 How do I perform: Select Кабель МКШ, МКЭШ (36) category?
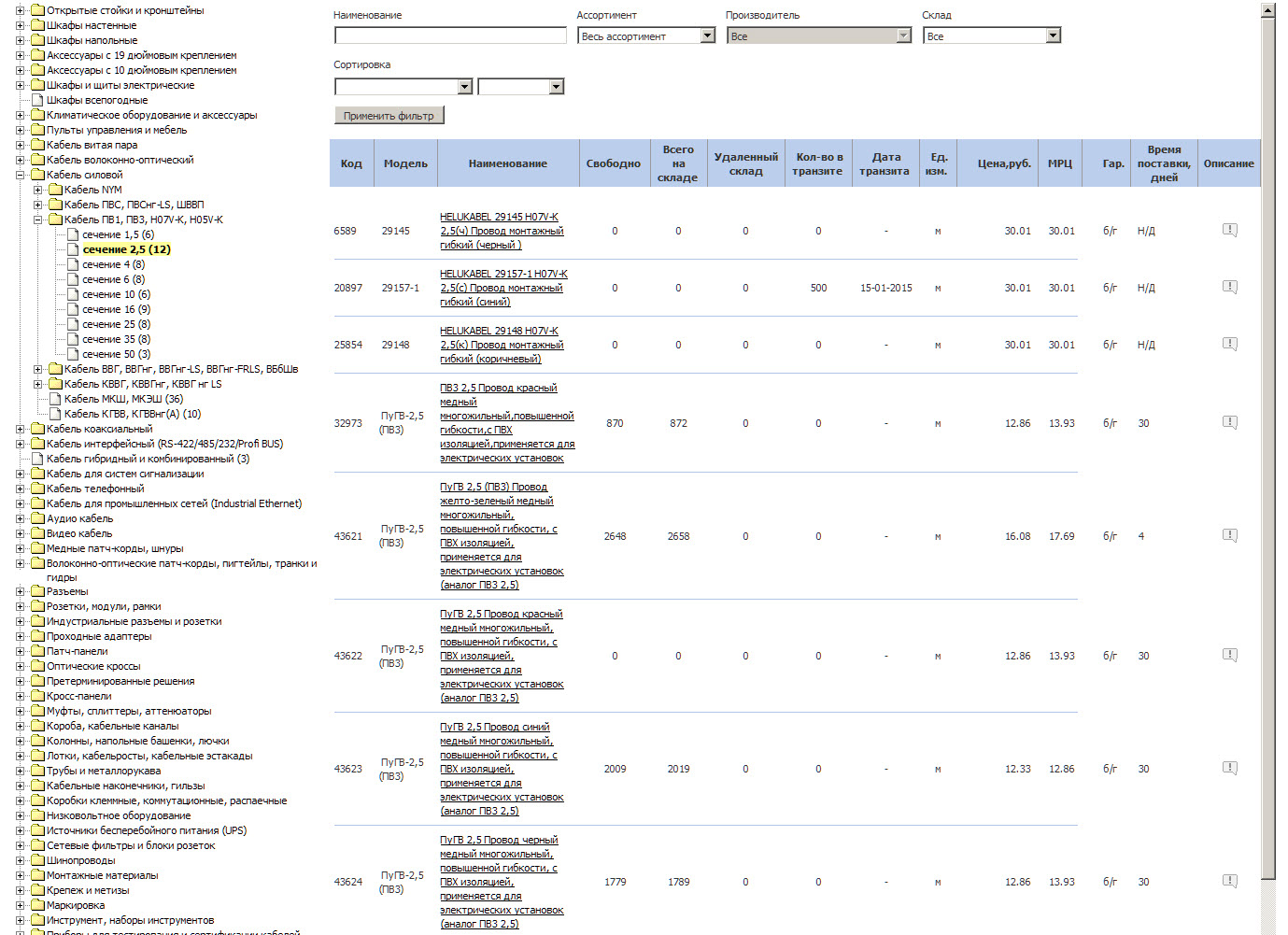point(123,399)
